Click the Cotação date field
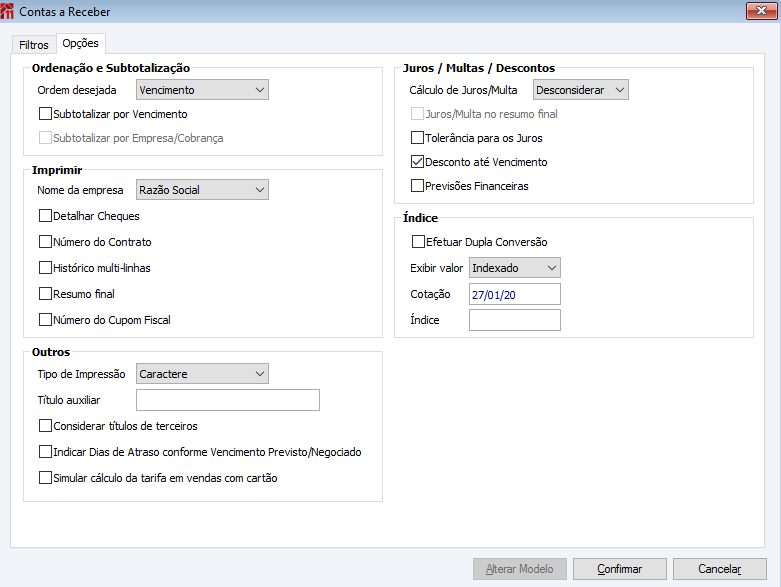 514,294
